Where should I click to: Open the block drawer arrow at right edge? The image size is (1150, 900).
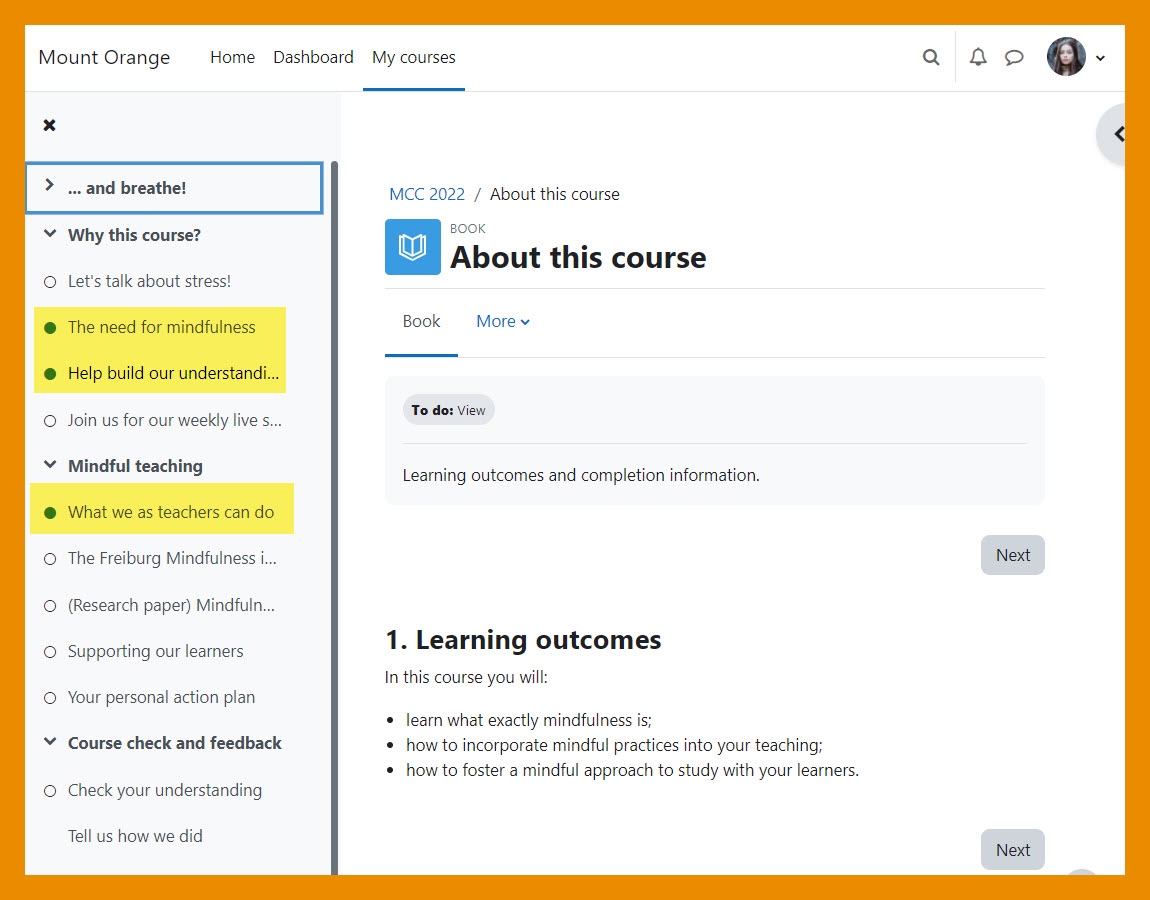click(x=1118, y=134)
